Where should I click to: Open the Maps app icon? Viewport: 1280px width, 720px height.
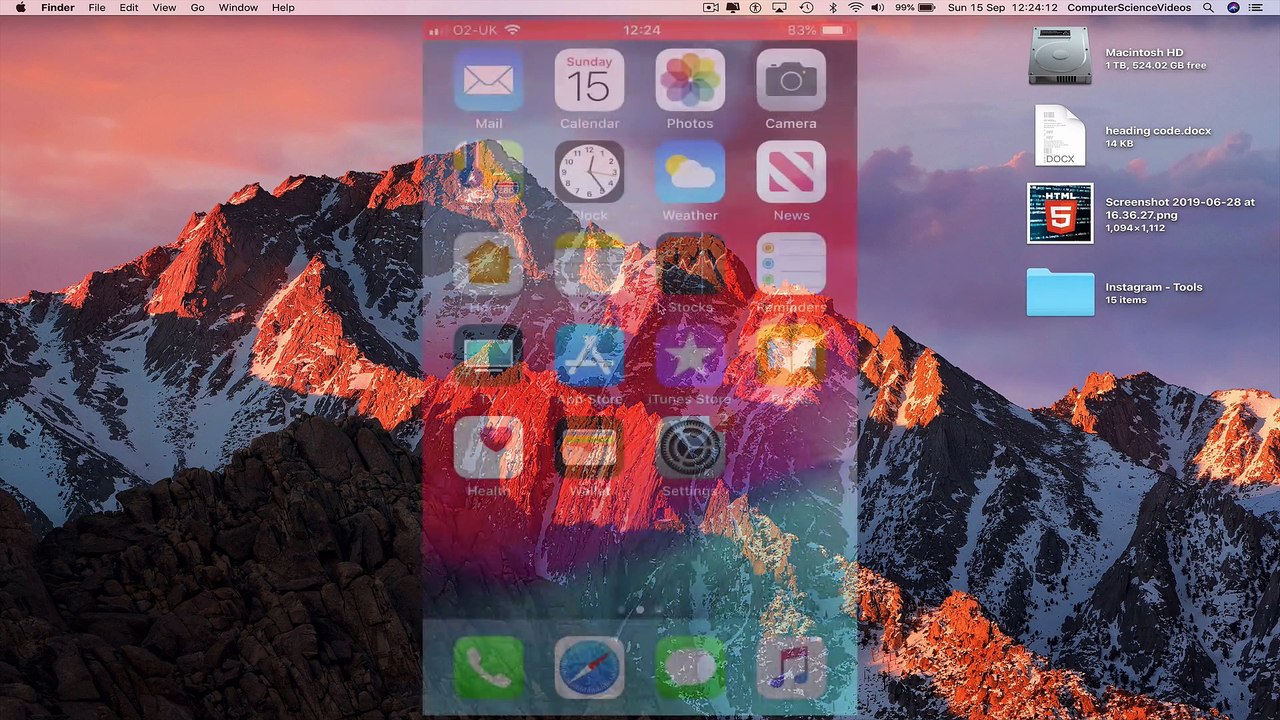488,172
